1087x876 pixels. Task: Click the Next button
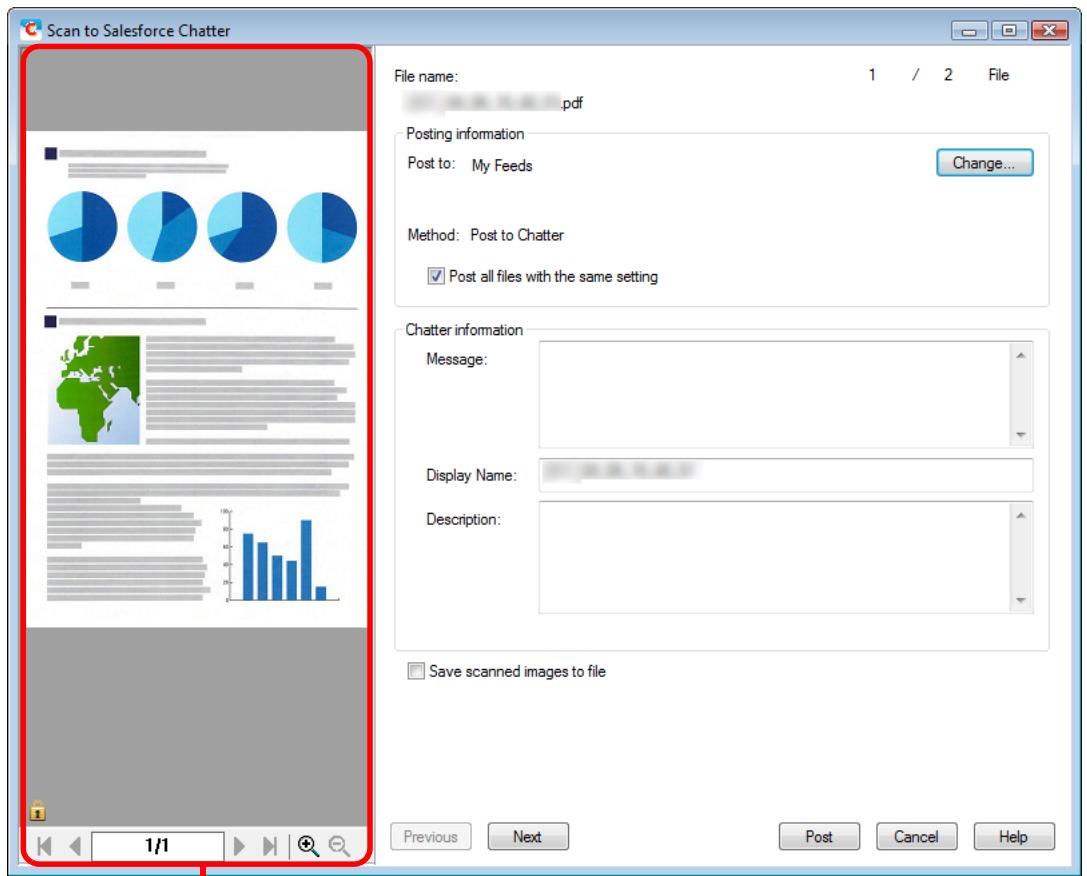click(x=528, y=836)
